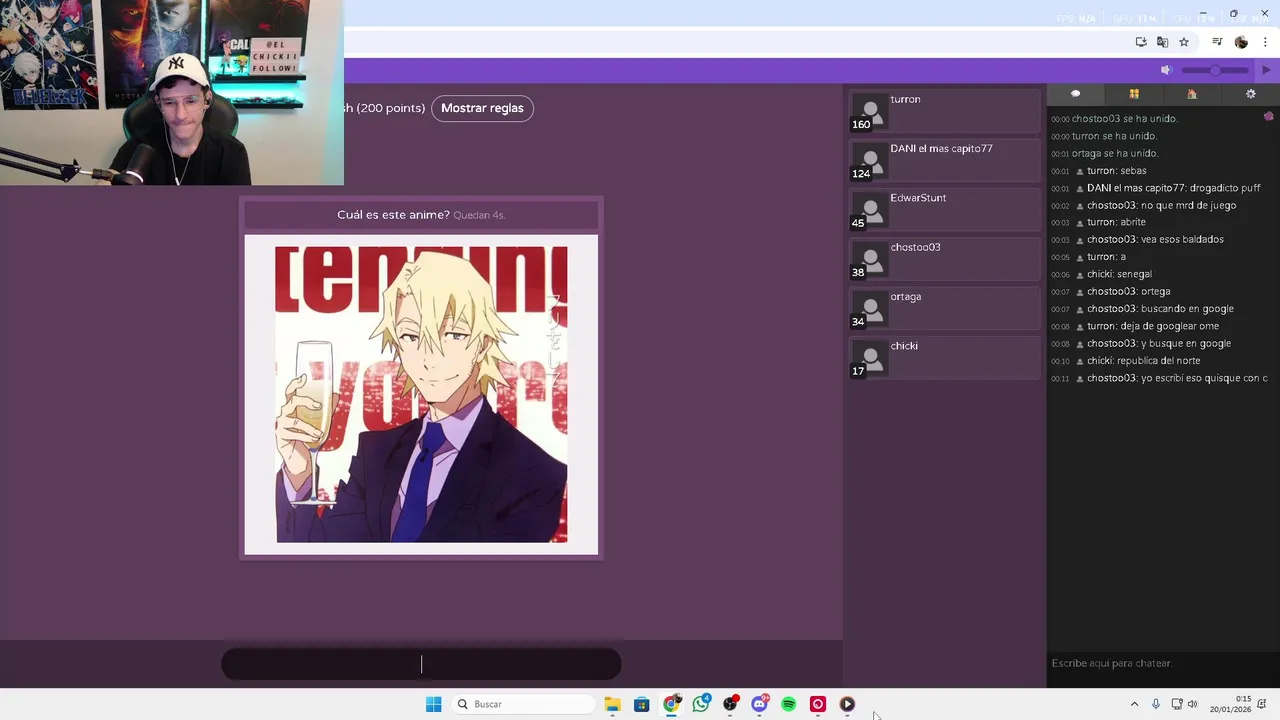The width and height of the screenshot is (1280, 720).
Task: Open Chrome media controls icon
Action: point(1217,42)
